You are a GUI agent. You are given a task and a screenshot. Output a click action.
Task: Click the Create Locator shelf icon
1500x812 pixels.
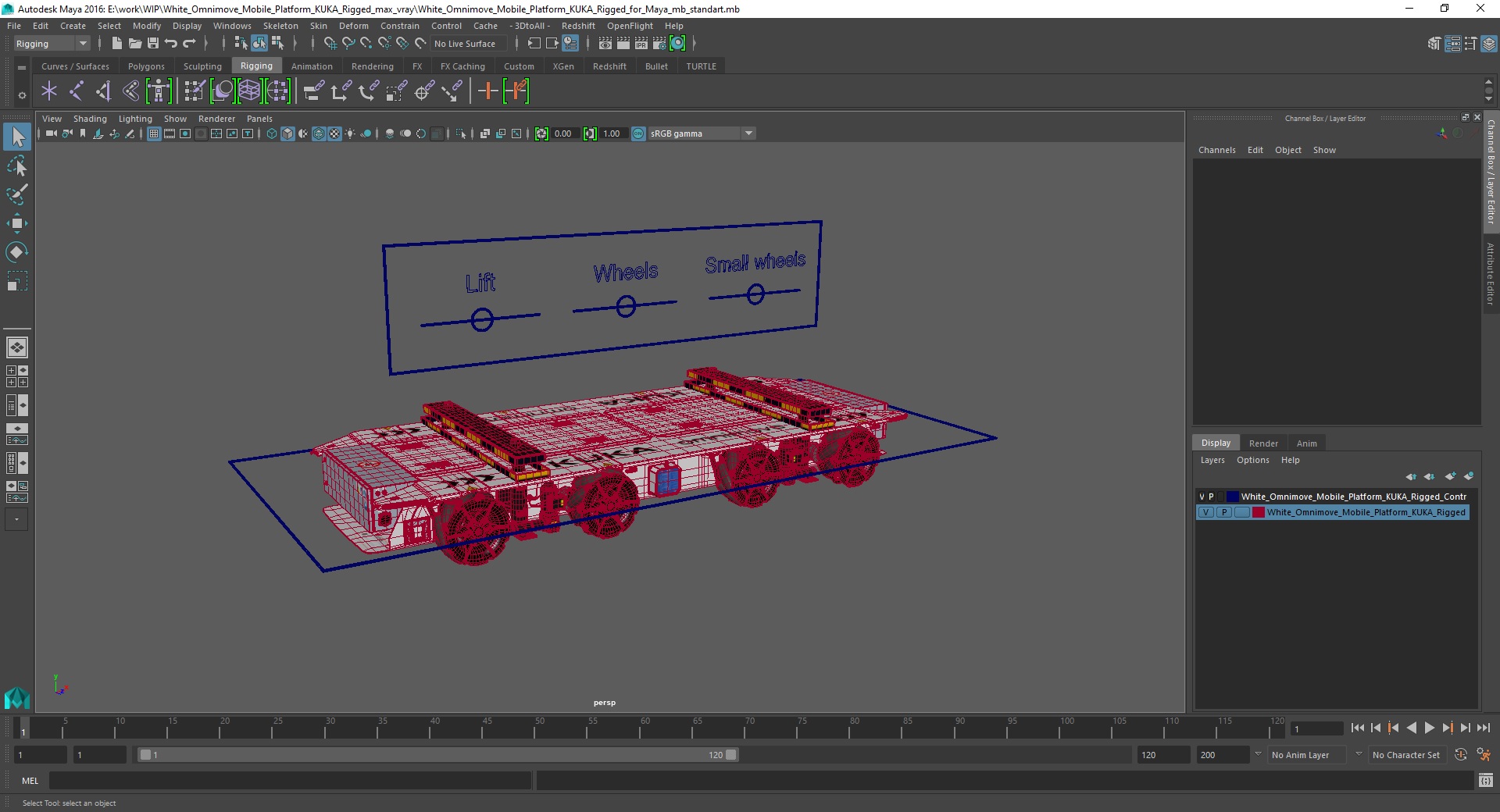pyautogui.click(x=49, y=91)
